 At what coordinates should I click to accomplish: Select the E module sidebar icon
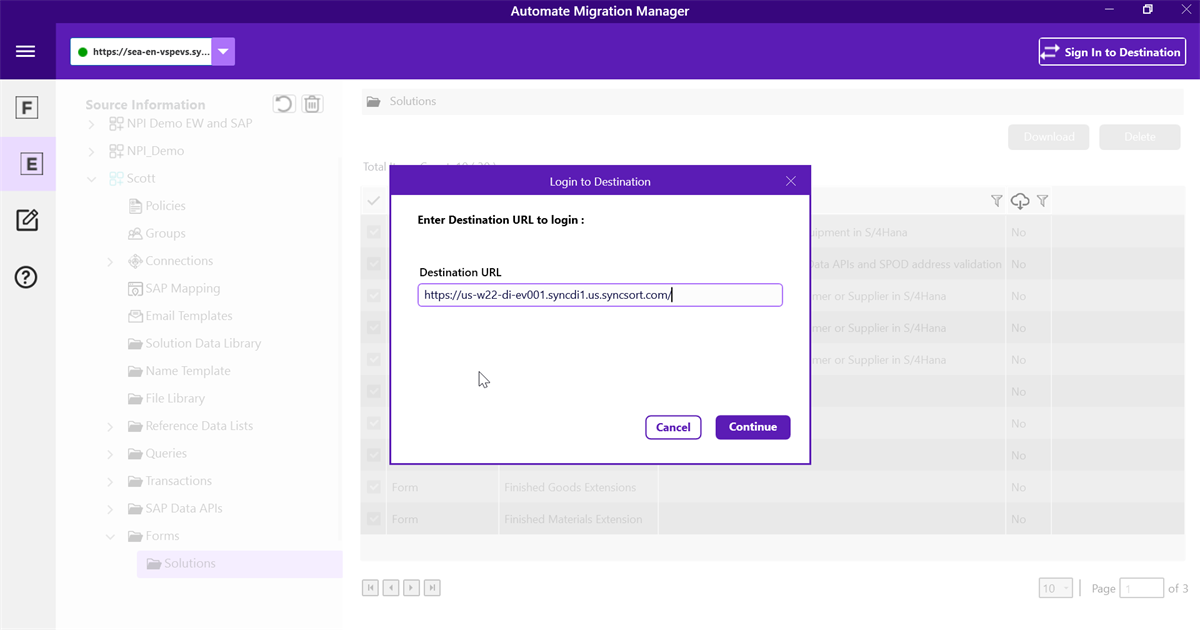pyautogui.click(x=30, y=164)
